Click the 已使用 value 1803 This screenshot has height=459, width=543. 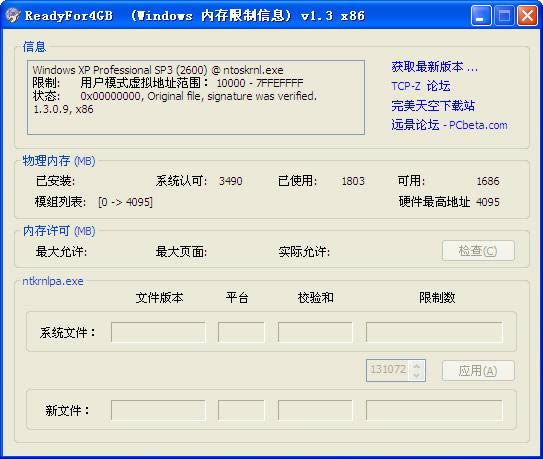coord(353,181)
